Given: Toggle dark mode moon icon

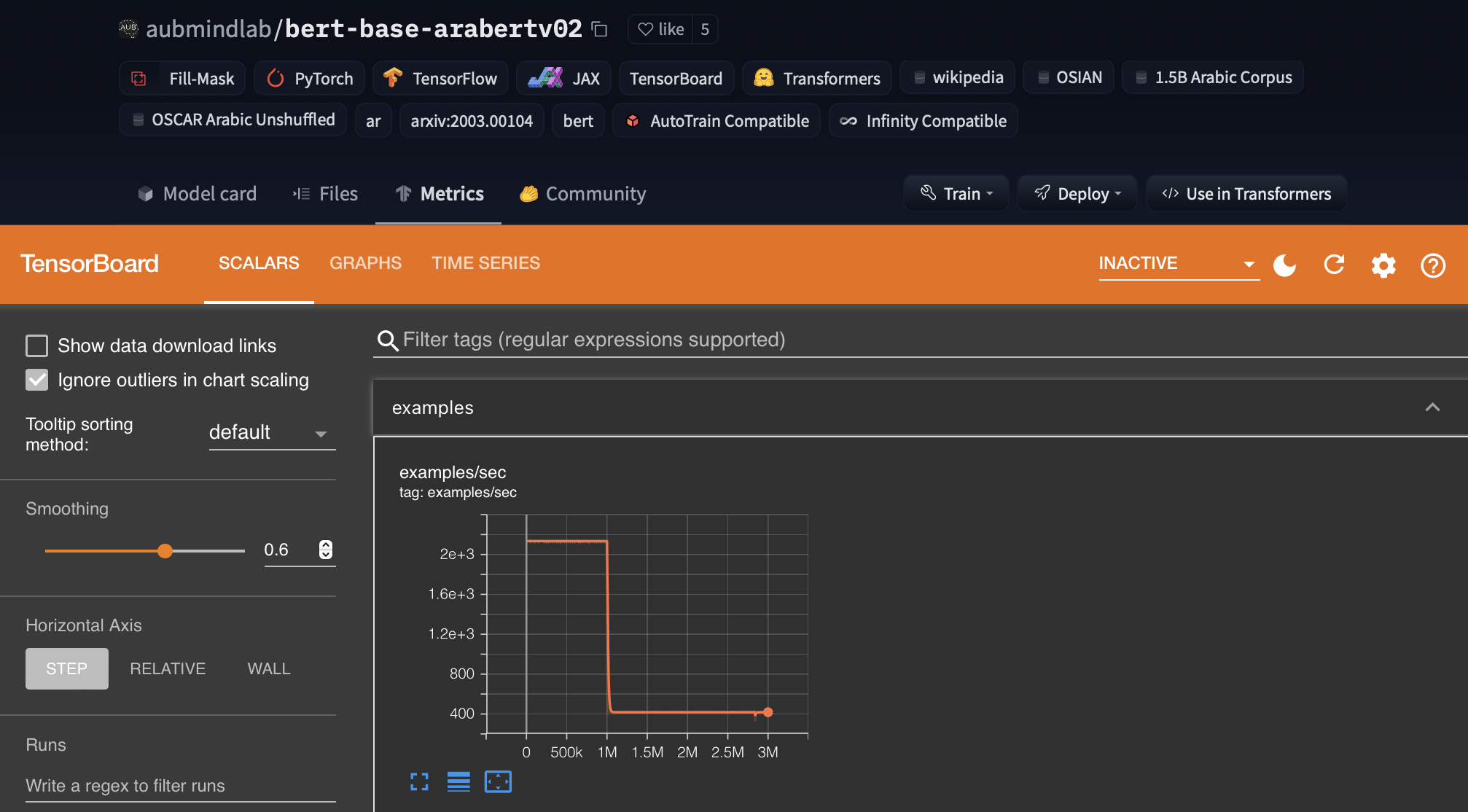Looking at the screenshot, I should pyautogui.click(x=1284, y=265).
